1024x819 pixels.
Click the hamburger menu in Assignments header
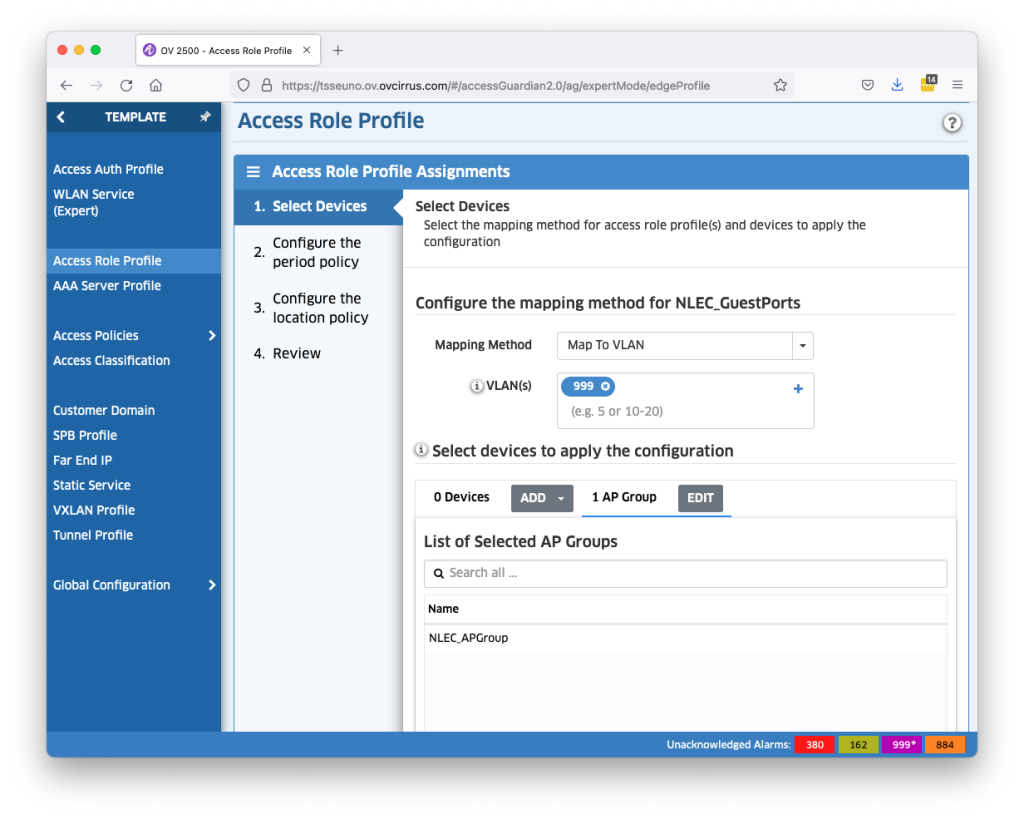coord(253,172)
